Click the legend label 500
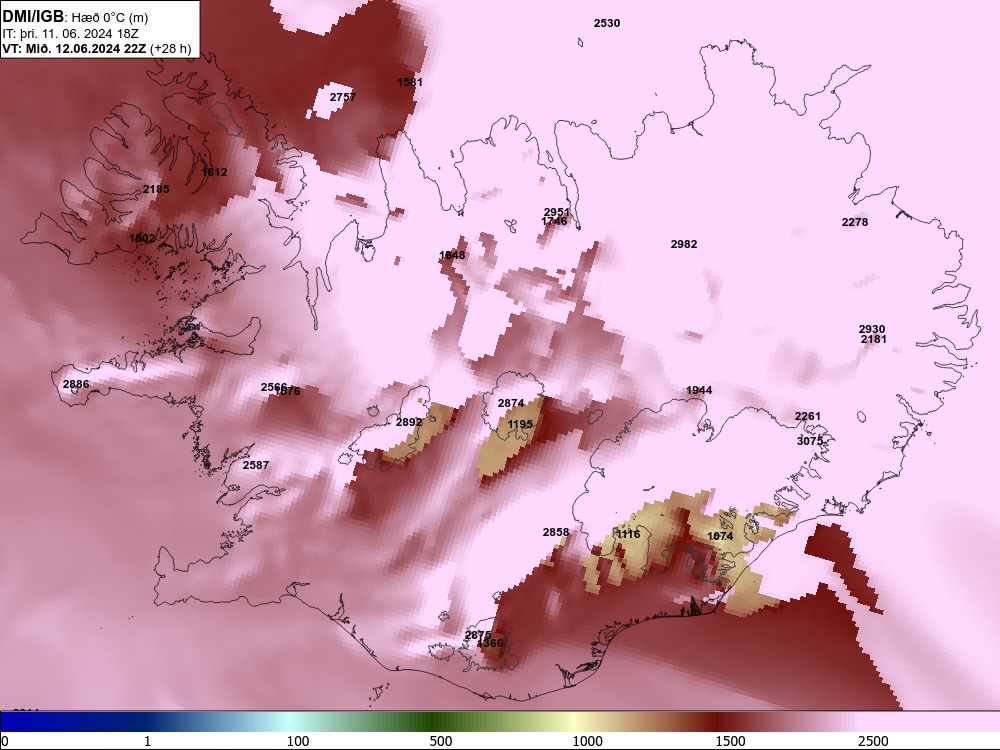This screenshot has width=1000, height=750. [x=441, y=741]
